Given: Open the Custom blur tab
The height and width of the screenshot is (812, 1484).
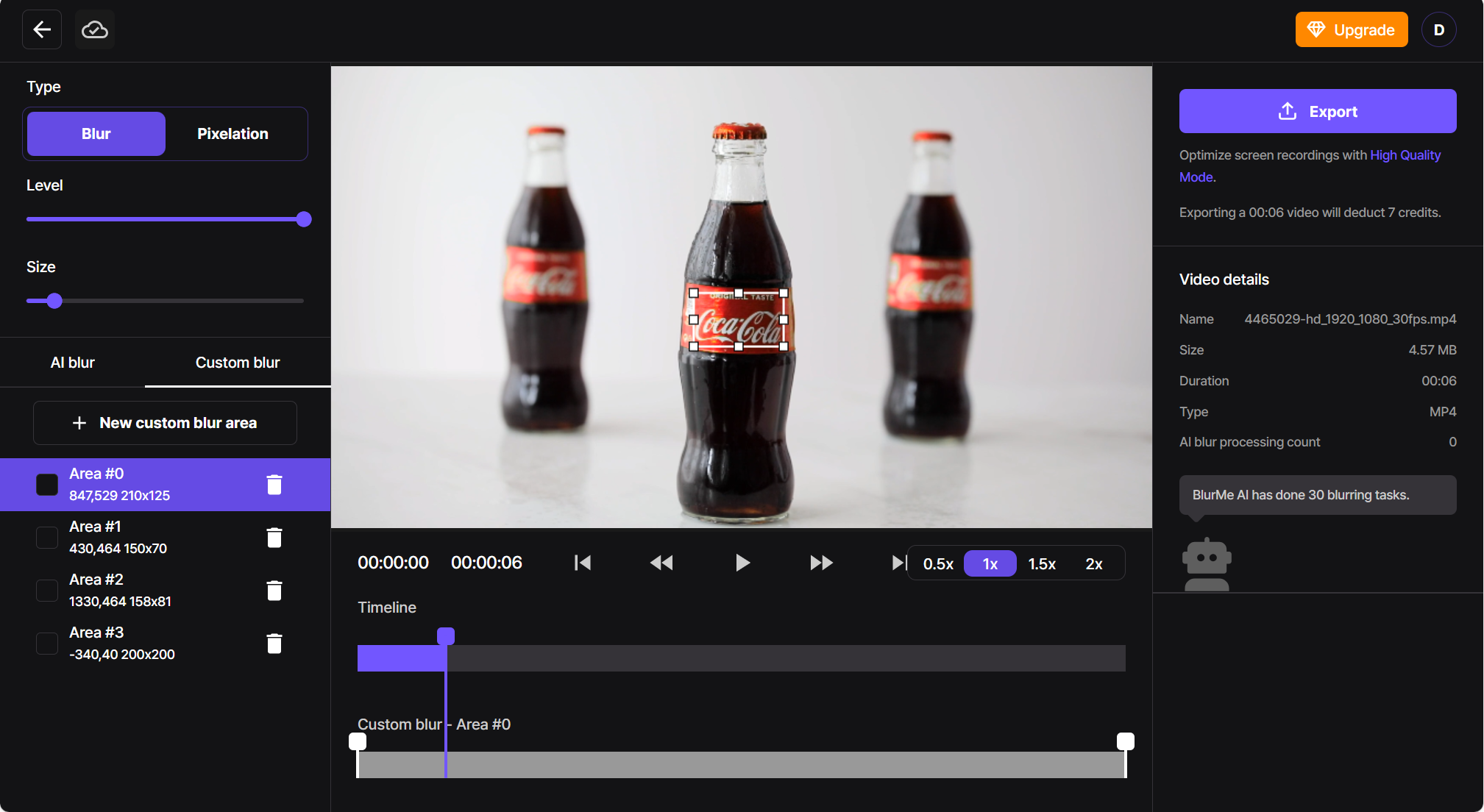Looking at the screenshot, I should (238, 363).
